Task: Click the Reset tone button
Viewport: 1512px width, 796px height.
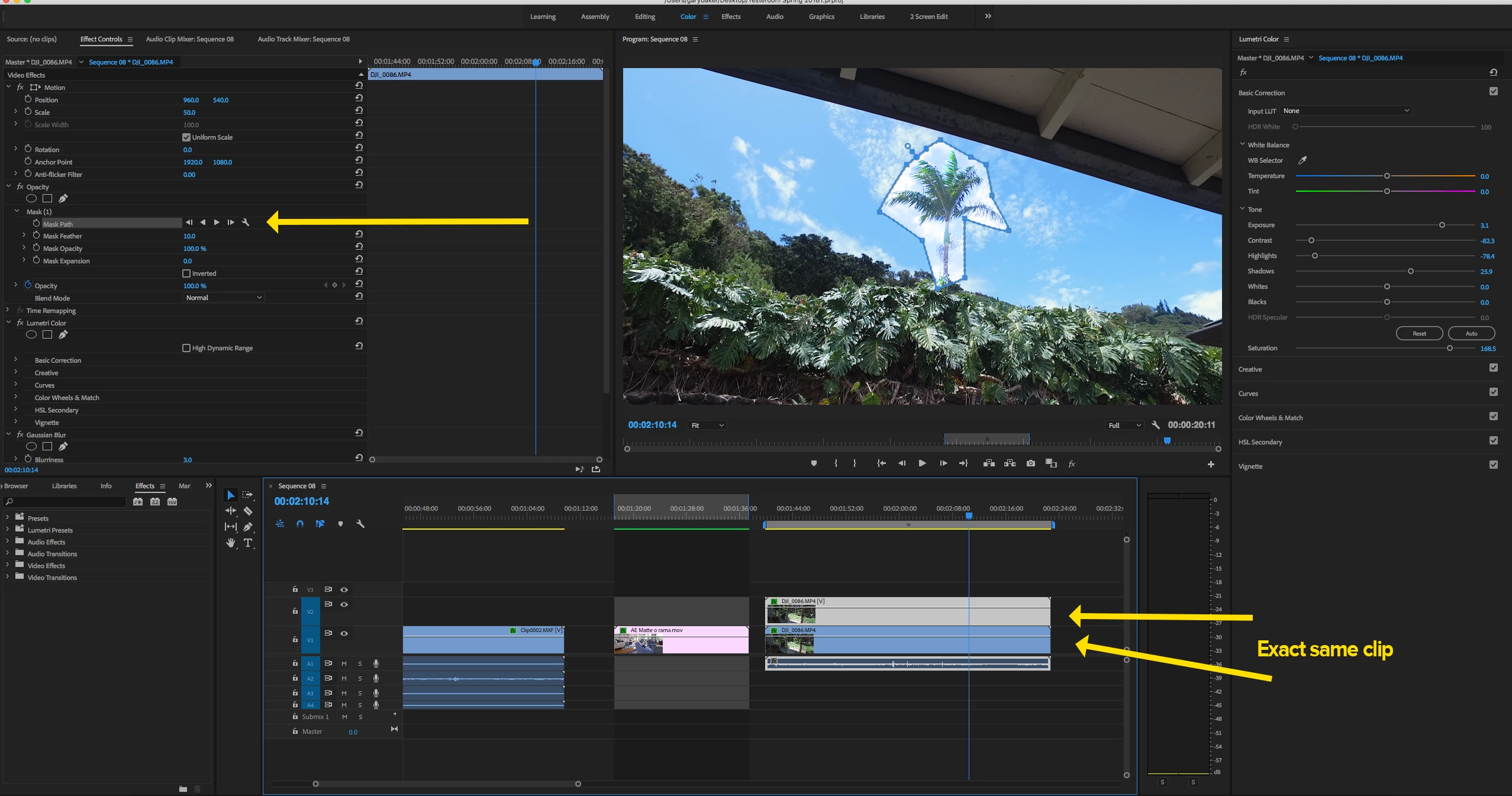Action: click(x=1419, y=333)
